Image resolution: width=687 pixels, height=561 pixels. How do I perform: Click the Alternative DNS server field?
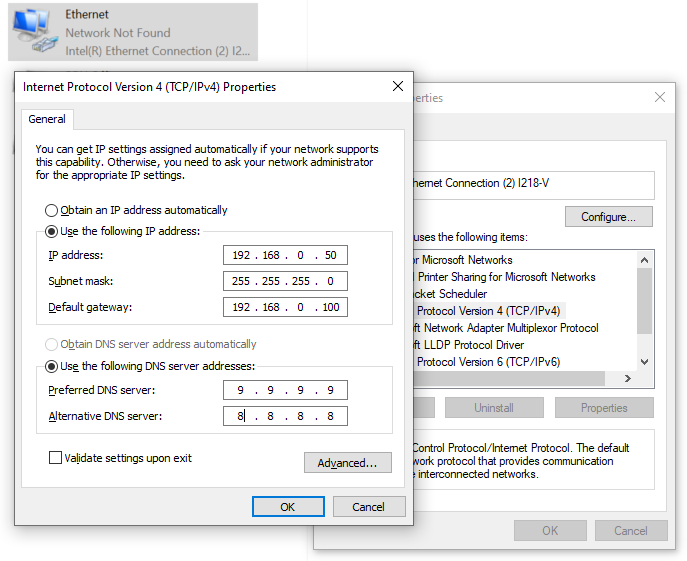285,416
